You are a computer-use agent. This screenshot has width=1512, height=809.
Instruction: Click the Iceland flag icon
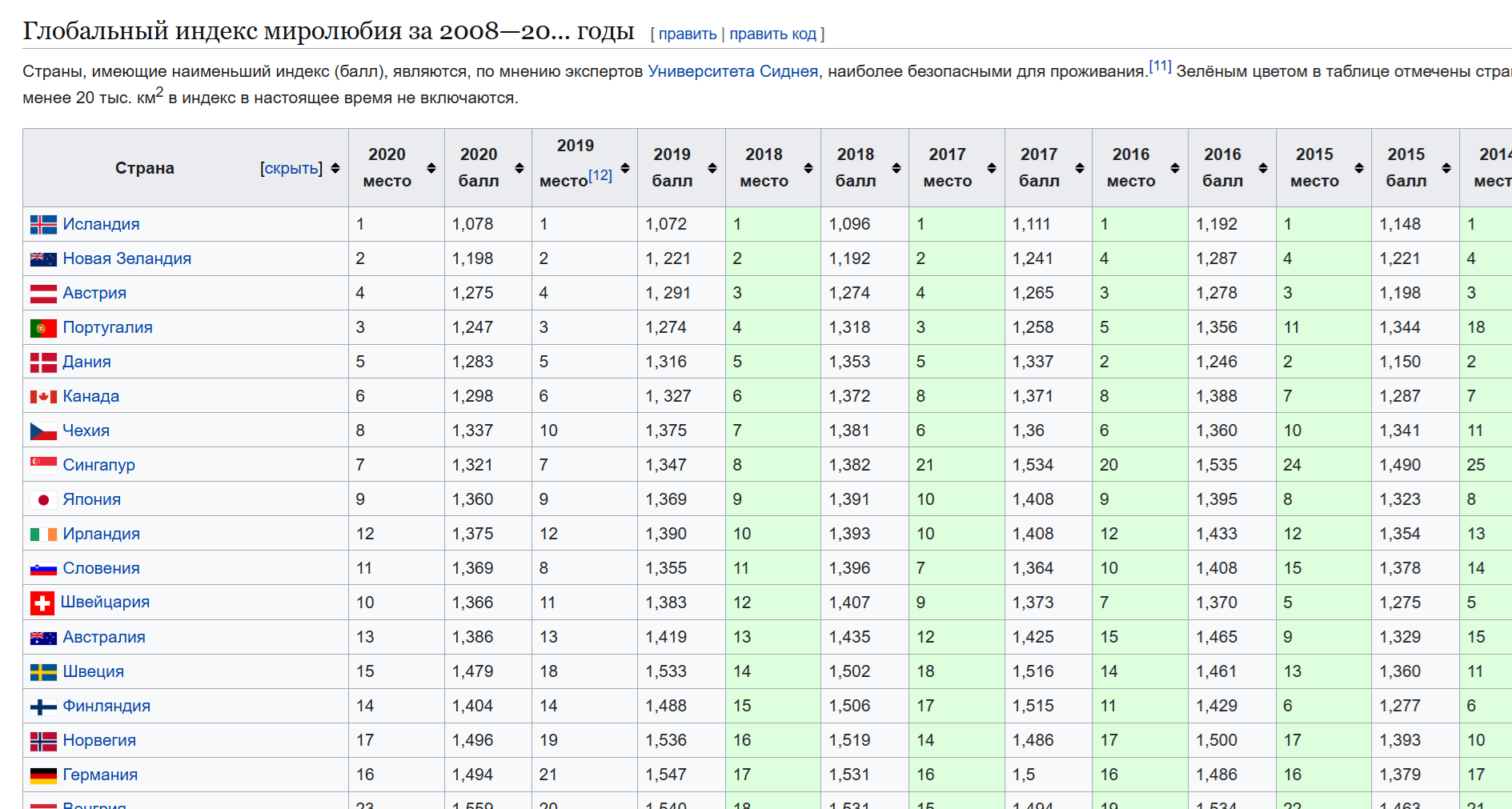pyautogui.click(x=43, y=225)
